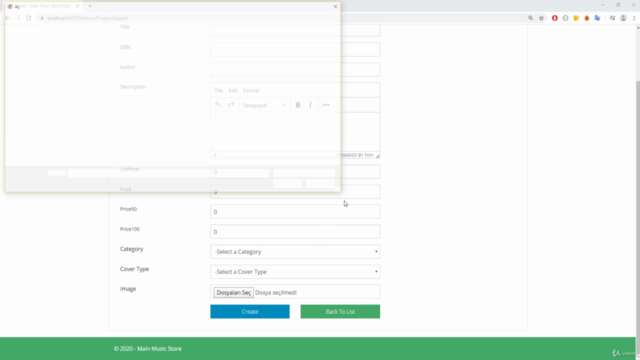Open the Google Translate extension icon
The width and height of the screenshot is (640, 360).
pyautogui.click(x=598, y=18)
